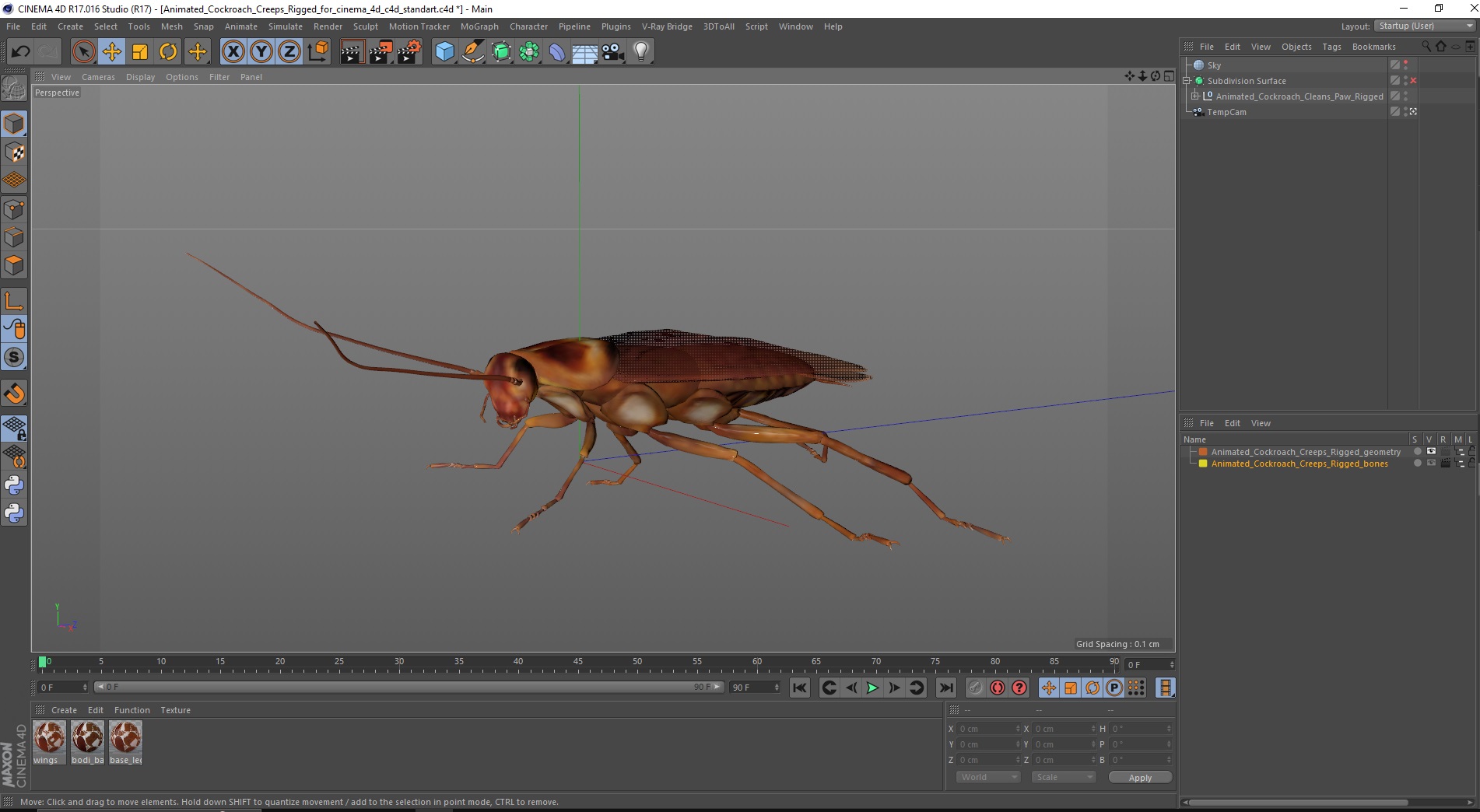This screenshot has width=1480, height=812.
Task: Toggle Subdivision Surface enable checkmark
Action: tap(1413, 81)
